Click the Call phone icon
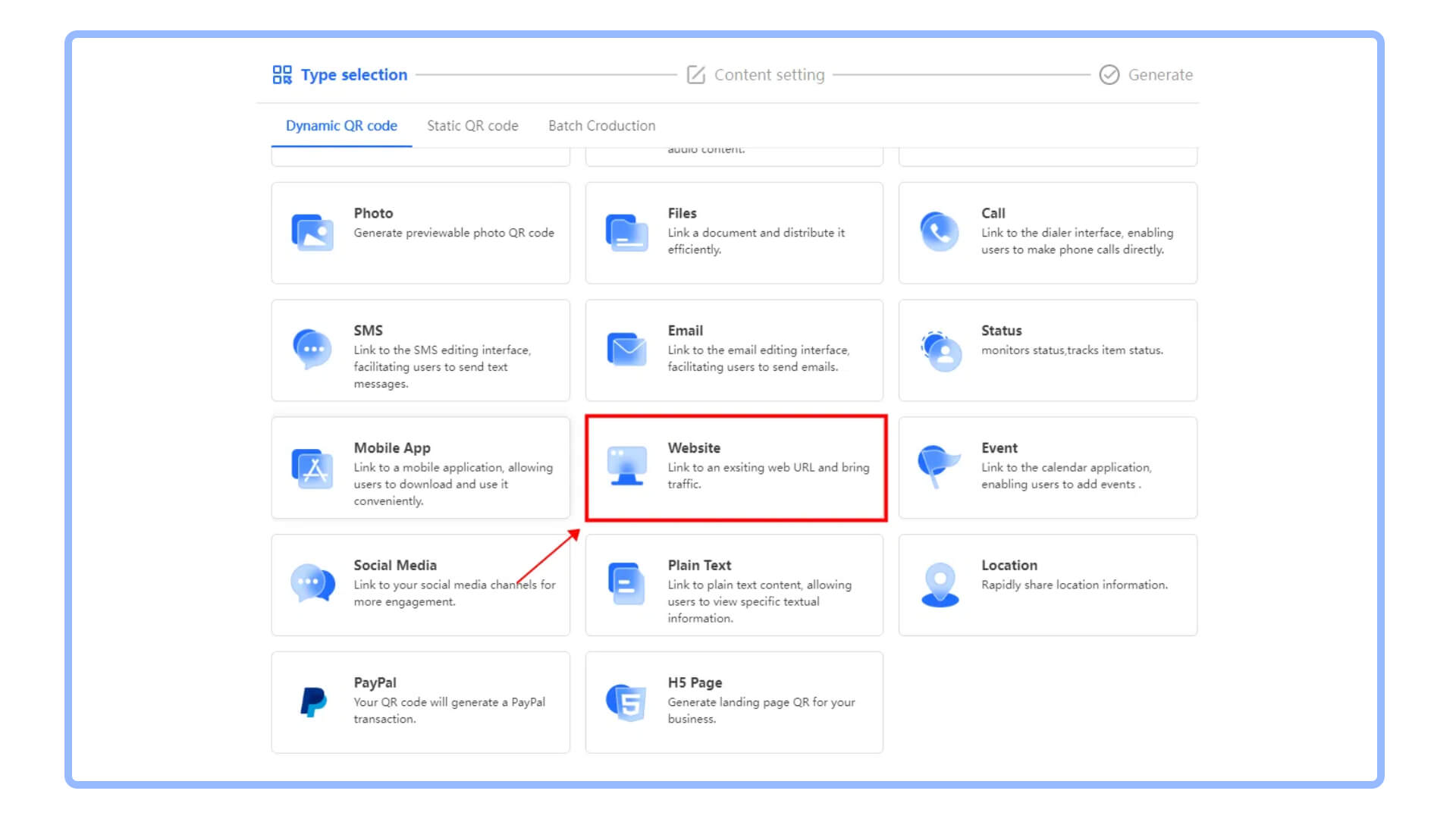Viewport: 1456px width, 819px height. click(x=940, y=232)
